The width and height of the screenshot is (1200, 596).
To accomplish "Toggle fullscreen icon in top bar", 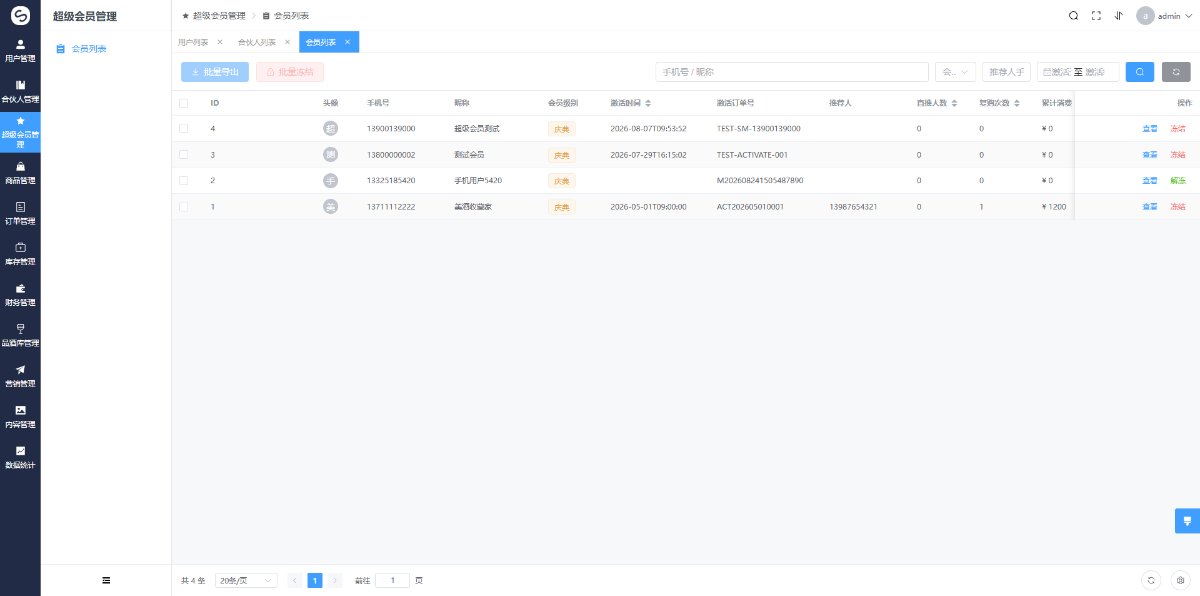I will (1096, 16).
